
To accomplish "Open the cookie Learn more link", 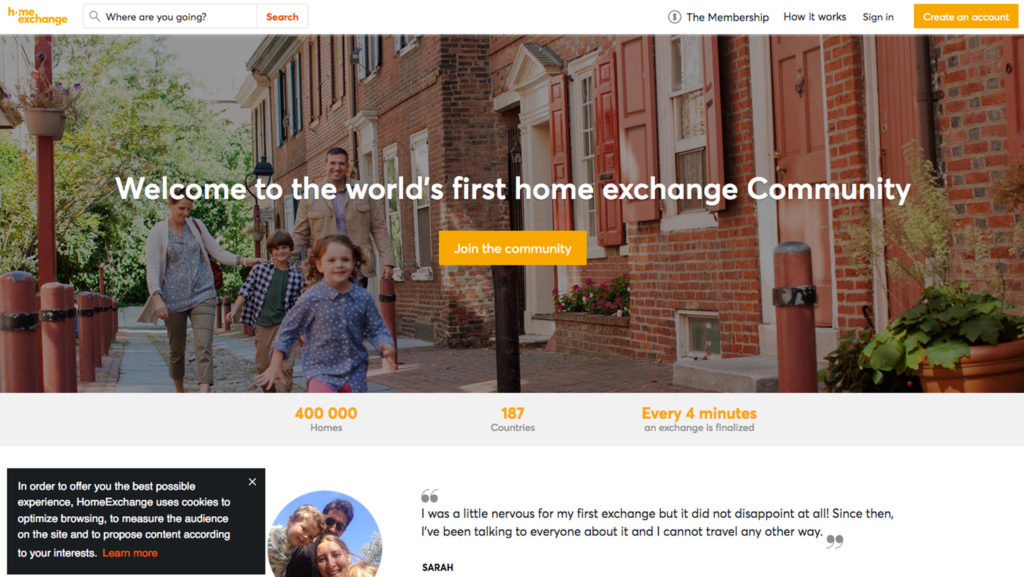I will click(130, 553).
